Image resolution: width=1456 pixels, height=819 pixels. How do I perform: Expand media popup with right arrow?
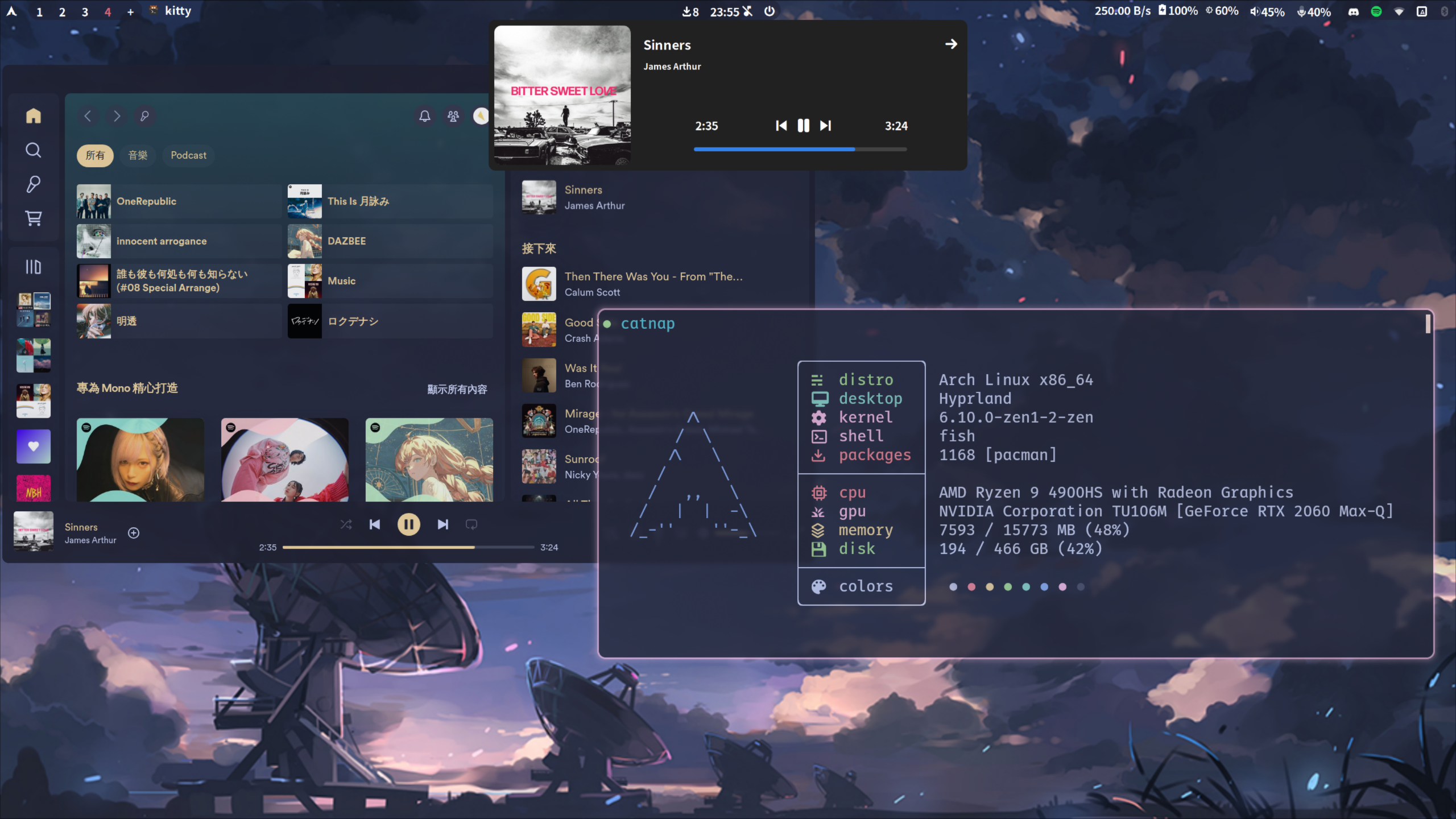point(951,44)
